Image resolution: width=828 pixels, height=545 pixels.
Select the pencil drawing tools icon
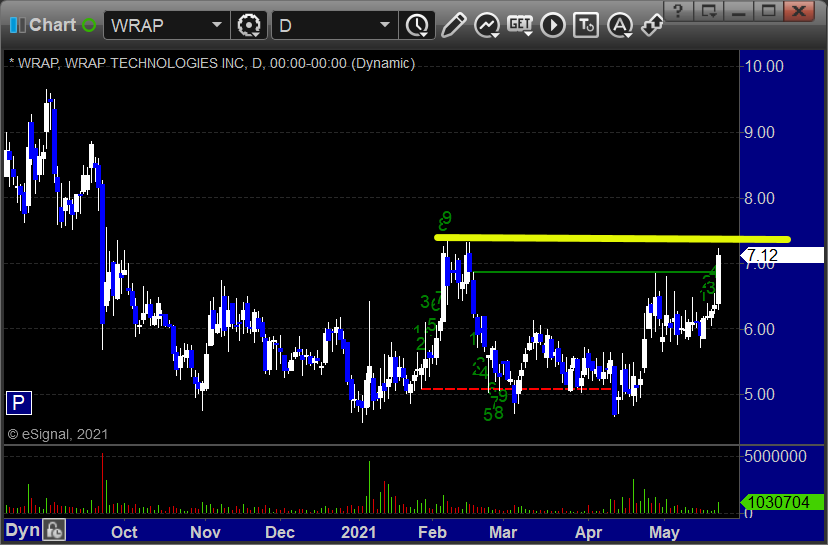(x=454, y=25)
